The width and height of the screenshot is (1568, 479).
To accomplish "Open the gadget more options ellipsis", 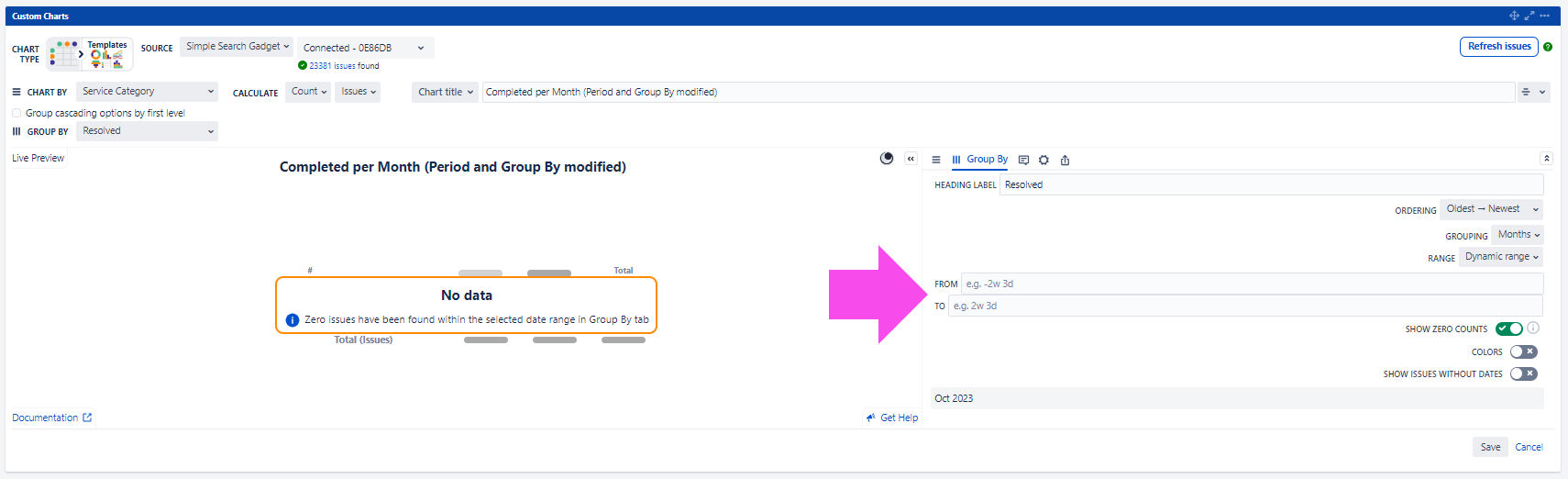I will click(1545, 16).
